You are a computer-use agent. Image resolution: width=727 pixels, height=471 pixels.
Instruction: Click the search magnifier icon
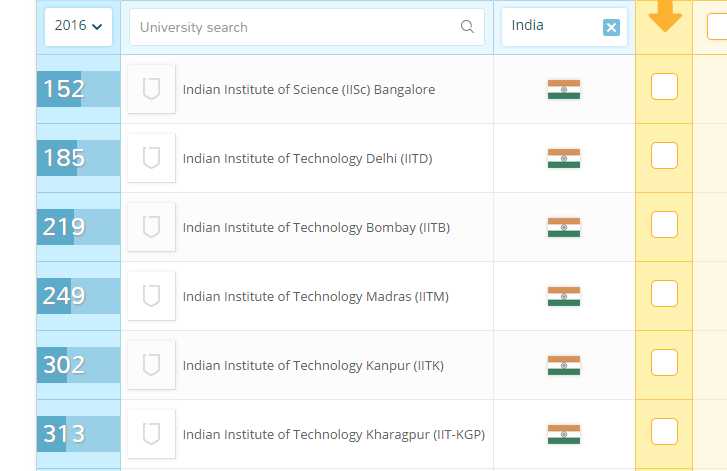(x=467, y=27)
